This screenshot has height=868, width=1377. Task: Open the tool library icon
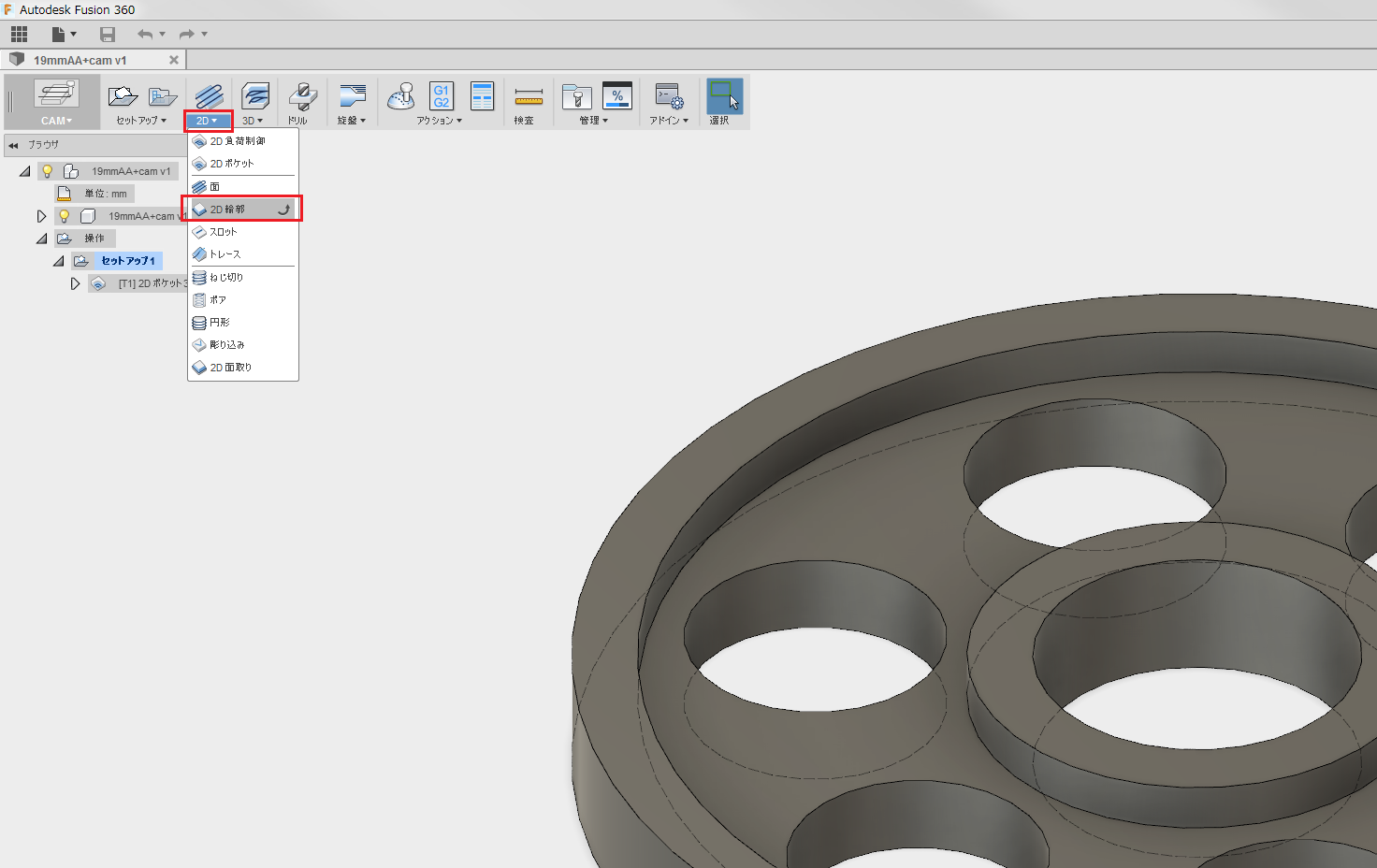(576, 96)
